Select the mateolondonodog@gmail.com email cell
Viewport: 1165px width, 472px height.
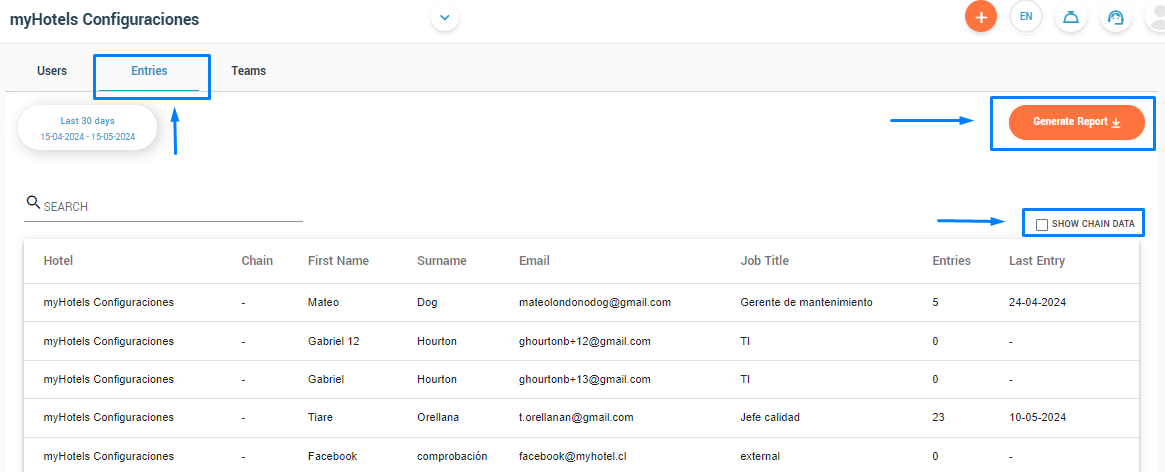pos(595,303)
